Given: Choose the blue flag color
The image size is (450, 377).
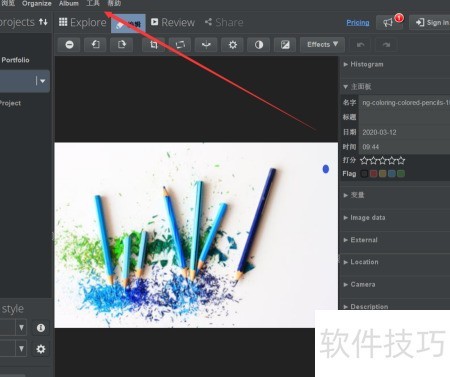Looking at the screenshot, I should 392,174.
